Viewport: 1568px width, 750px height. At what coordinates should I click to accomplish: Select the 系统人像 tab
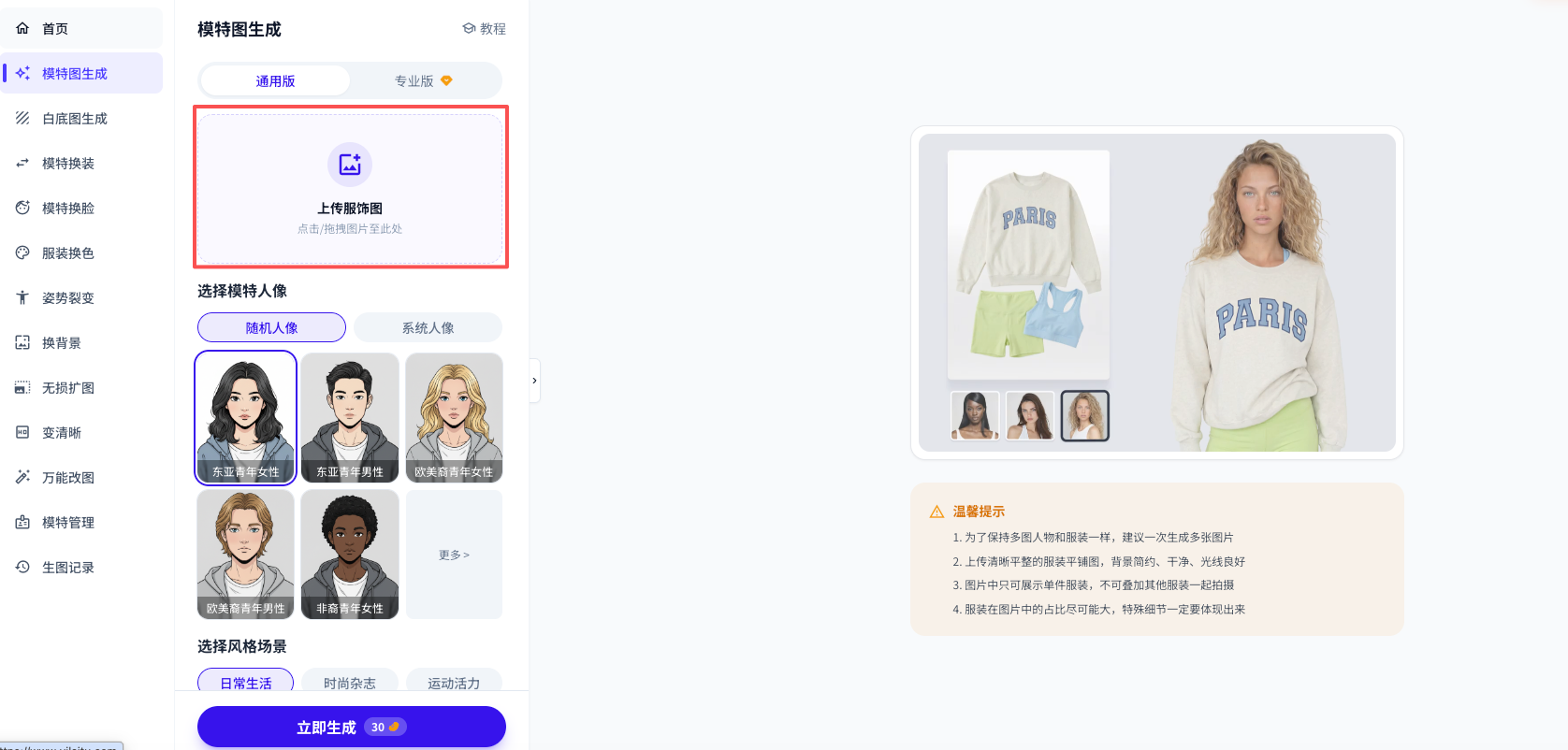[428, 327]
